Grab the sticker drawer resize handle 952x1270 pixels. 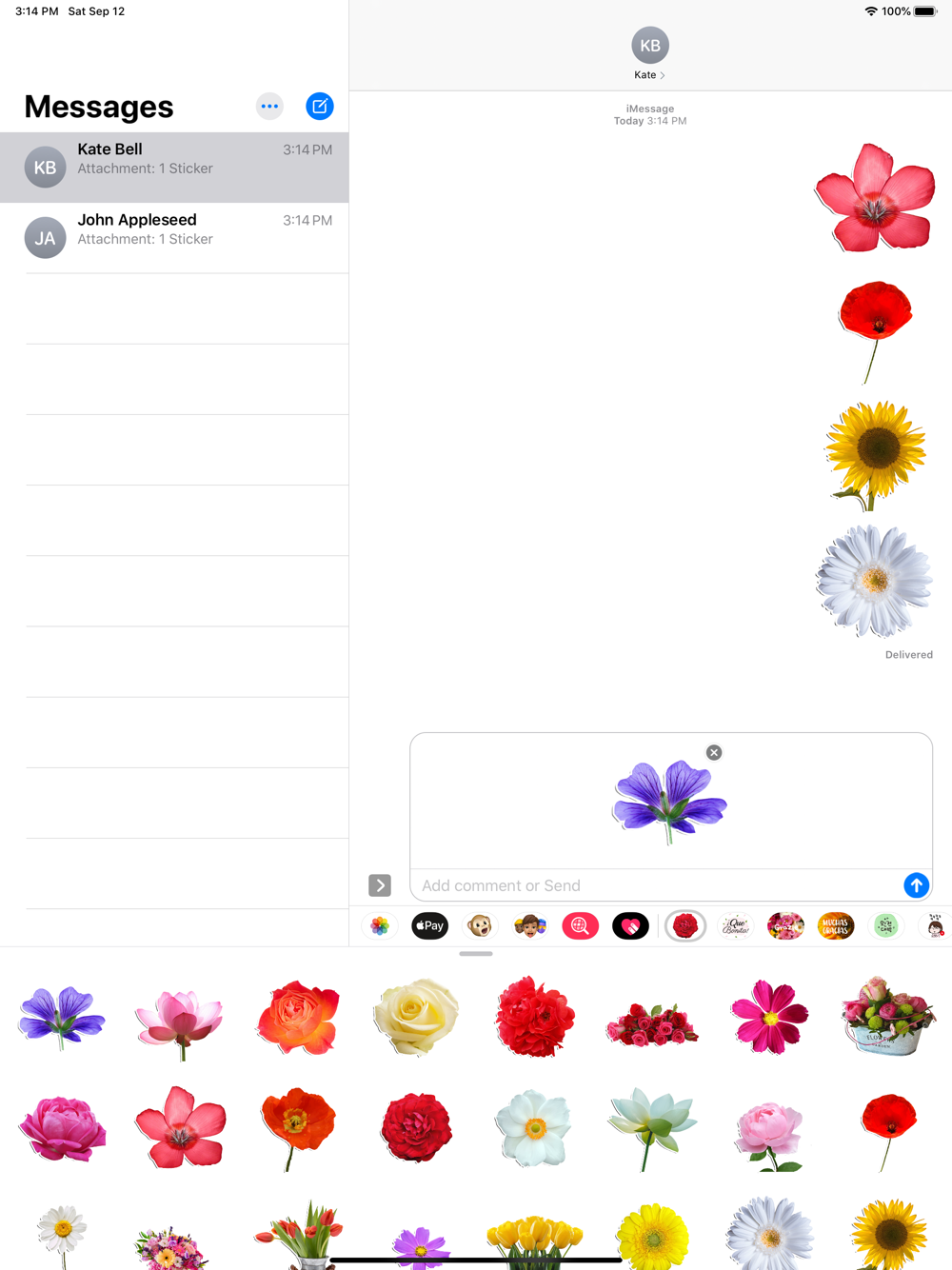coord(476,954)
